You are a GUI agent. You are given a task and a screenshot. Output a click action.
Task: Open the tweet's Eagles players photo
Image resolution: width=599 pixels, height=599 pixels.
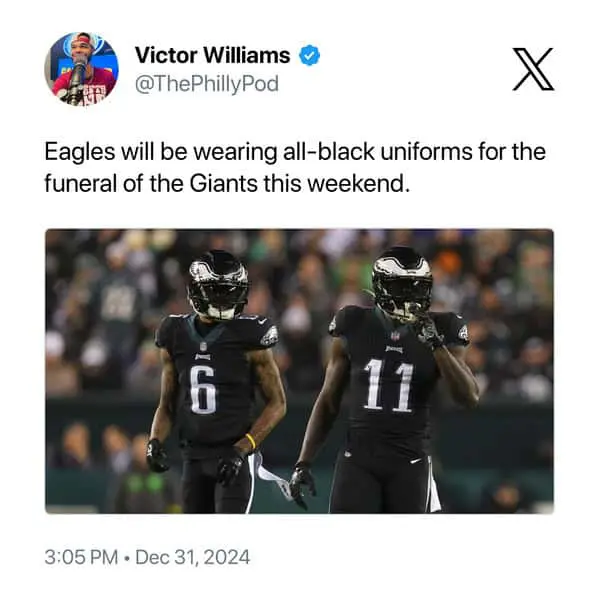click(x=299, y=371)
